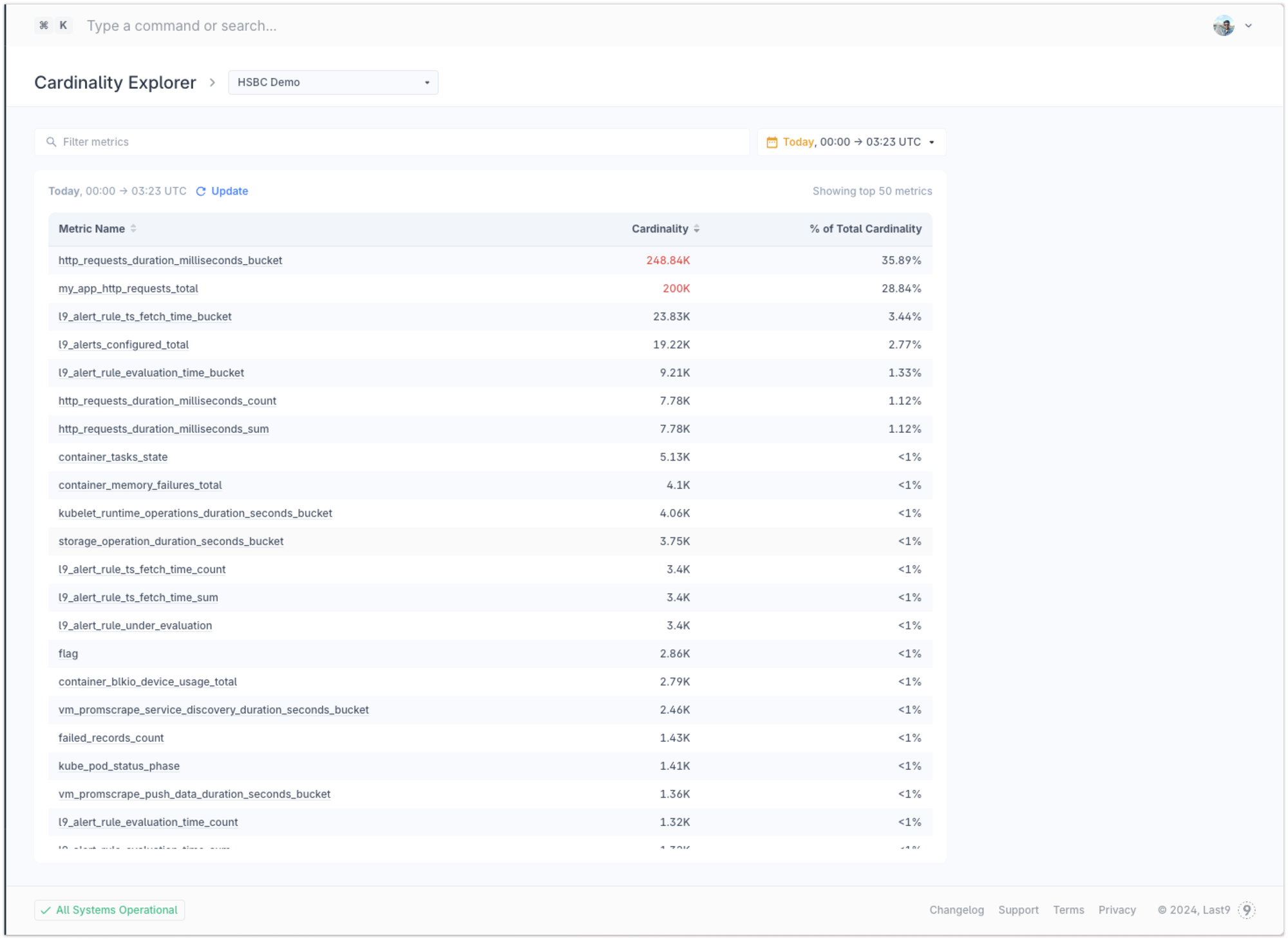Click the Update button to refresh metrics
This screenshot has height=940, width=1288.
click(230, 190)
